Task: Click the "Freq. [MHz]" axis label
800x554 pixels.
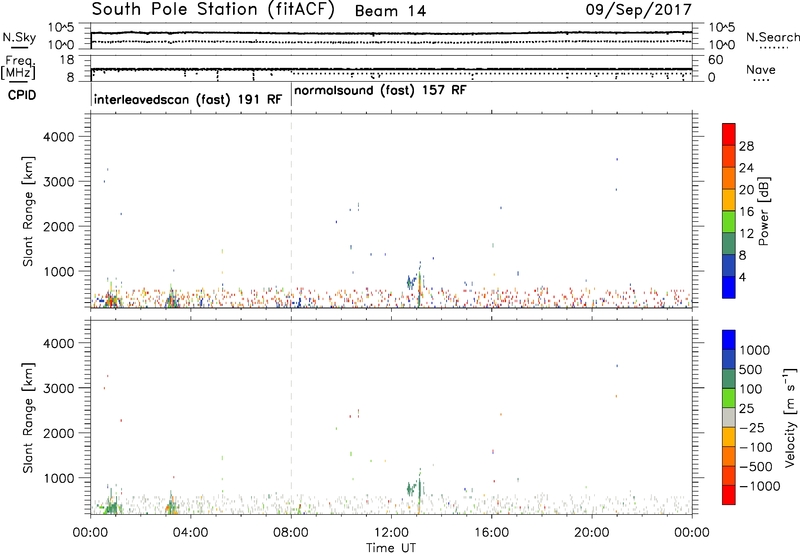Action: [19, 68]
